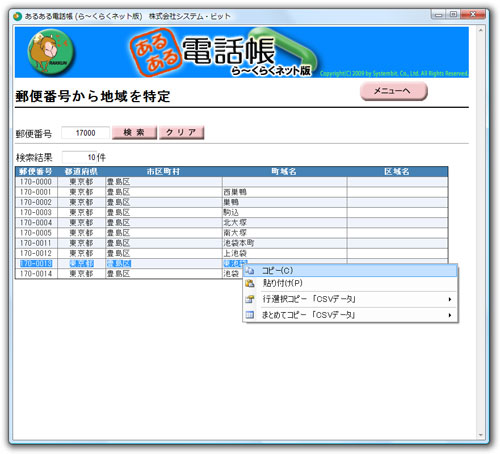
Task: Open 行選択コピー「CSVデータ」 menu entry
Action: tap(350, 299)
